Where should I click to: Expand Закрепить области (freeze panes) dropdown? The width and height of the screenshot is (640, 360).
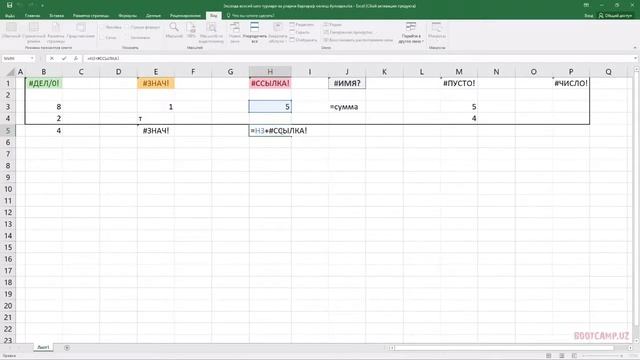(278, 33)
